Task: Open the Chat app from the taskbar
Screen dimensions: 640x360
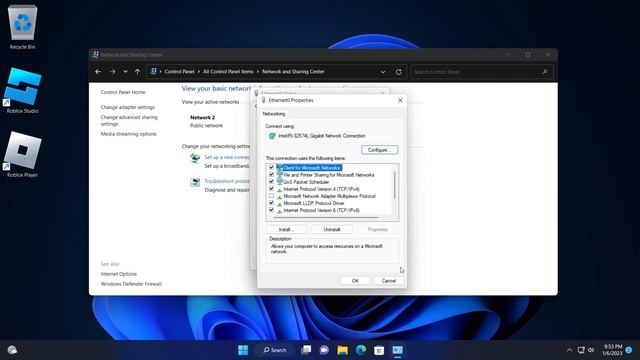Action: point(324,350)
